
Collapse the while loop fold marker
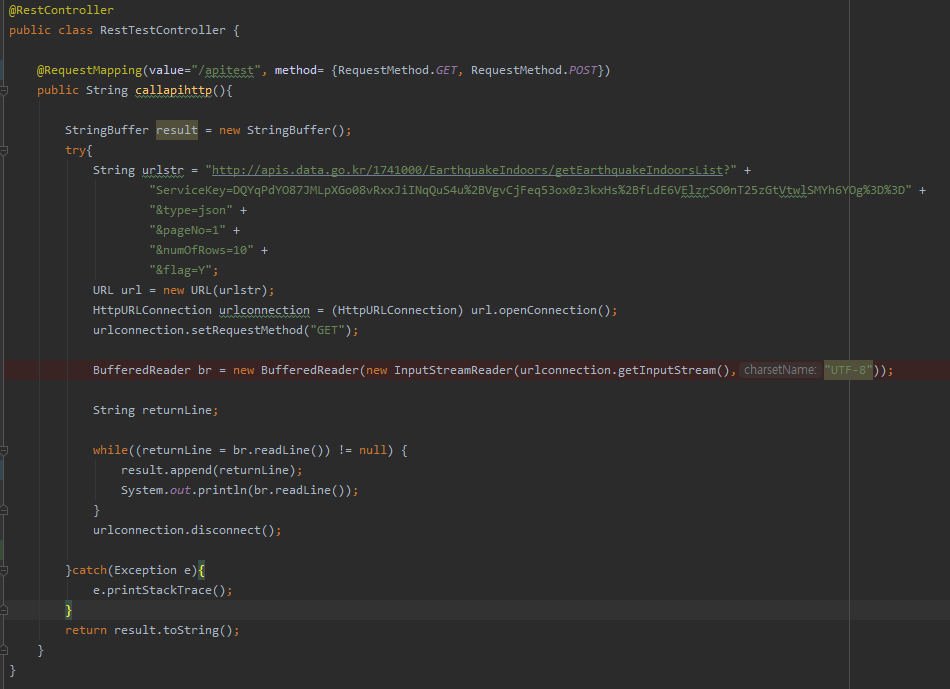coord(4,450)
